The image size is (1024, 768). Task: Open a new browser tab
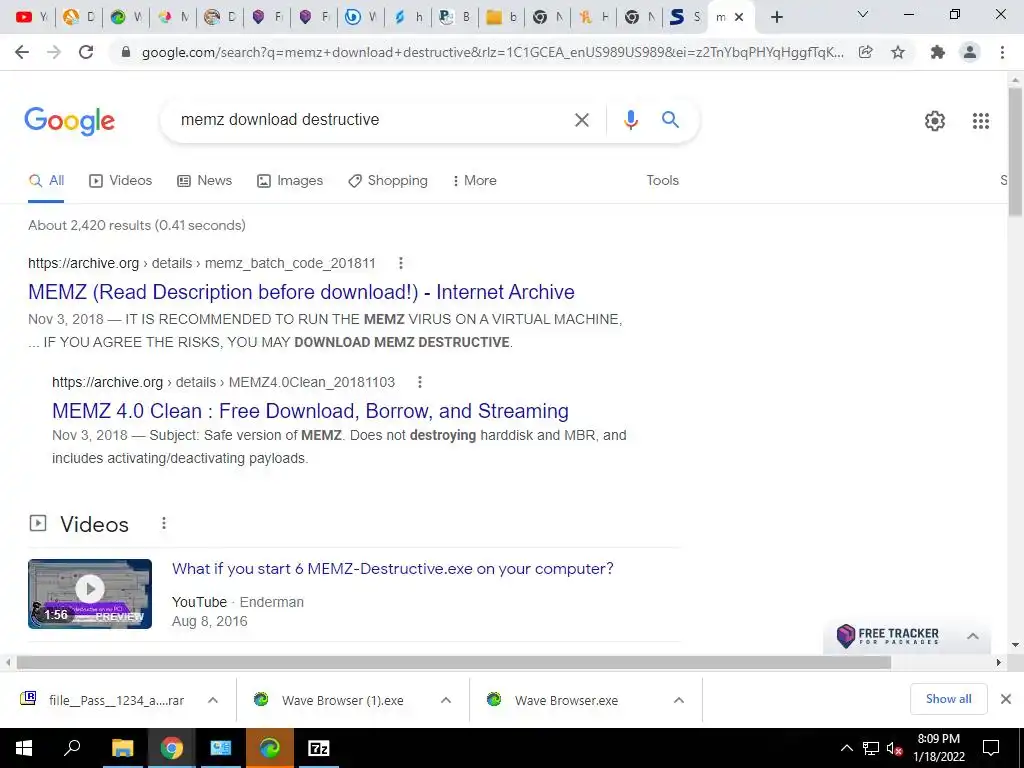pos(776,17)
